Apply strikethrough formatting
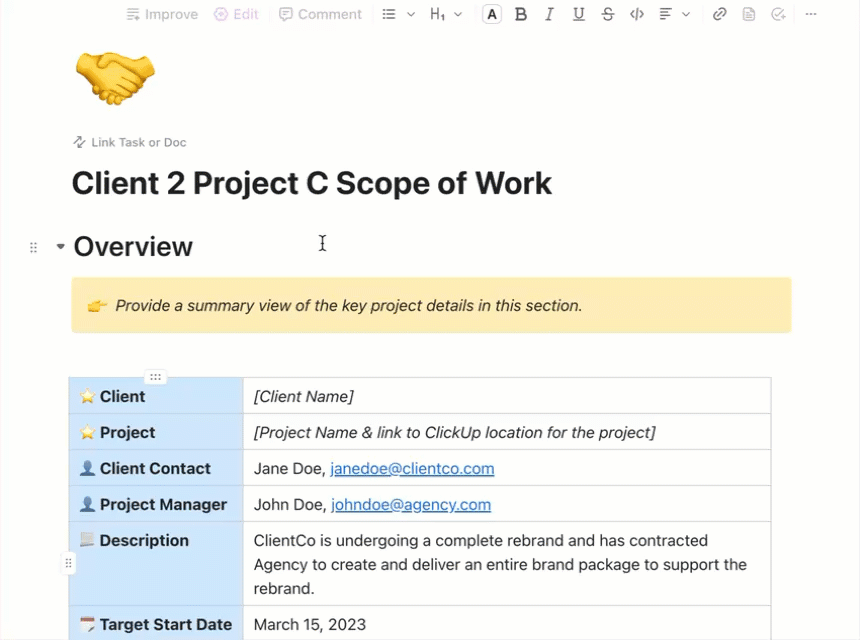This screenshot has height=640, width=860. [607, 14]
